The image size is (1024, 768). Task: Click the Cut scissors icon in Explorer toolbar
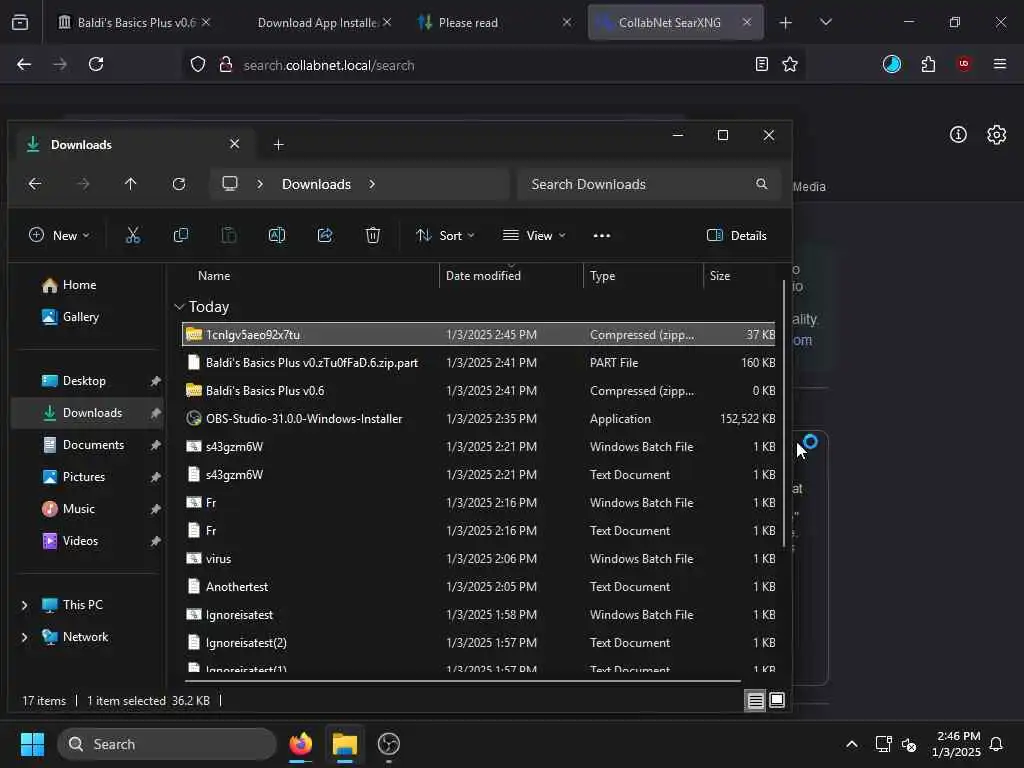(133, 235)
